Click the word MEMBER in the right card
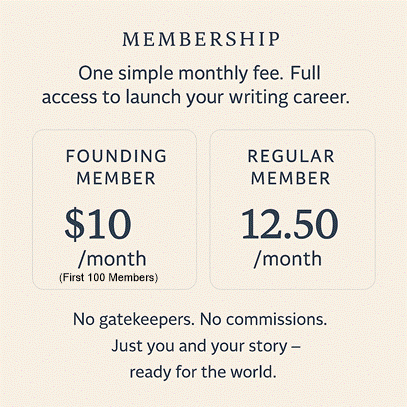Image resolution: width=407 pixels, height=407 pixels. pos(291,178)
